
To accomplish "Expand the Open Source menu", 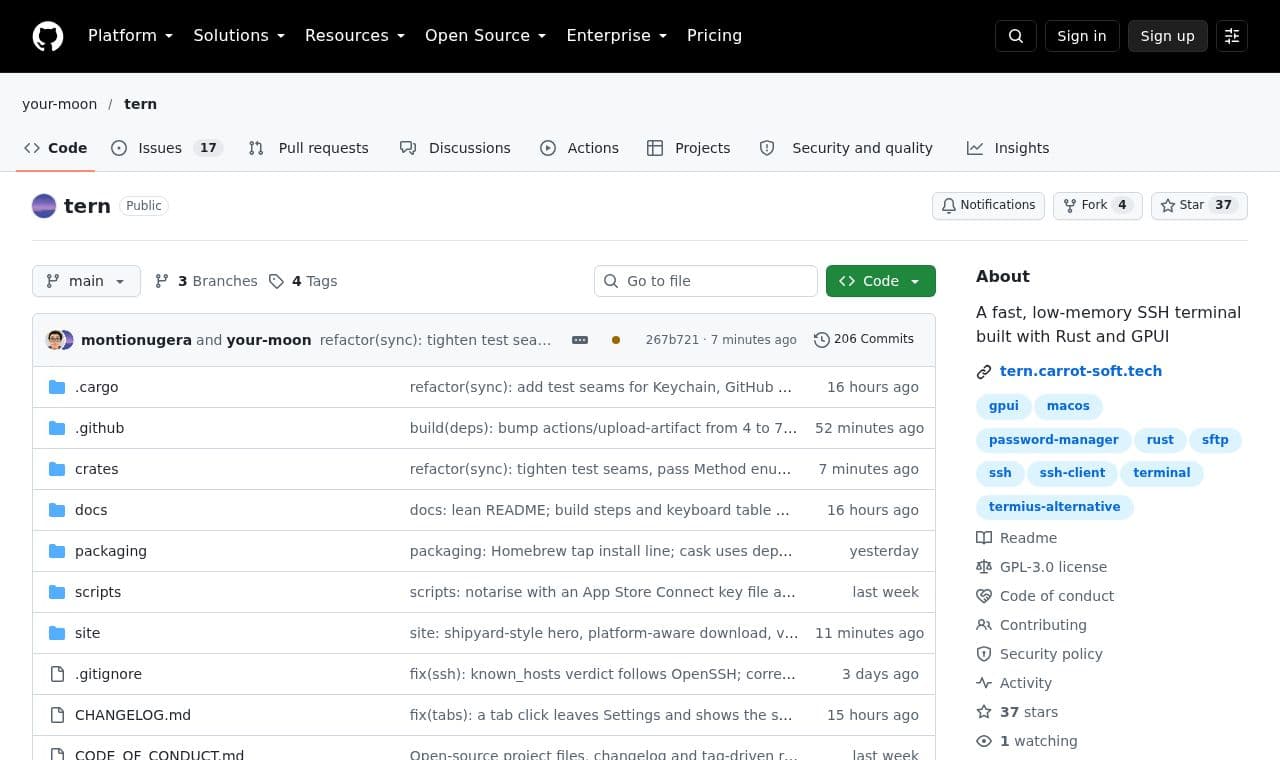I will click(486, 36).
